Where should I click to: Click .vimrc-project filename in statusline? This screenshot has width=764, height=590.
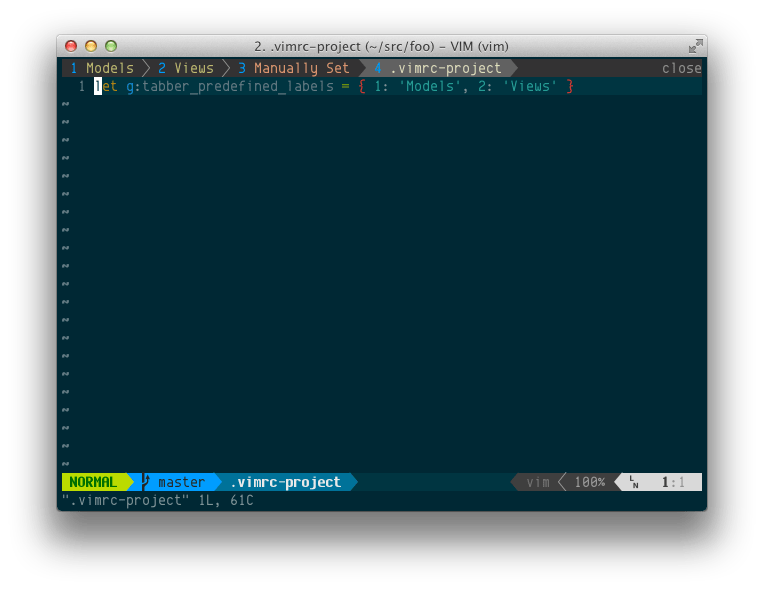[286, 482]
